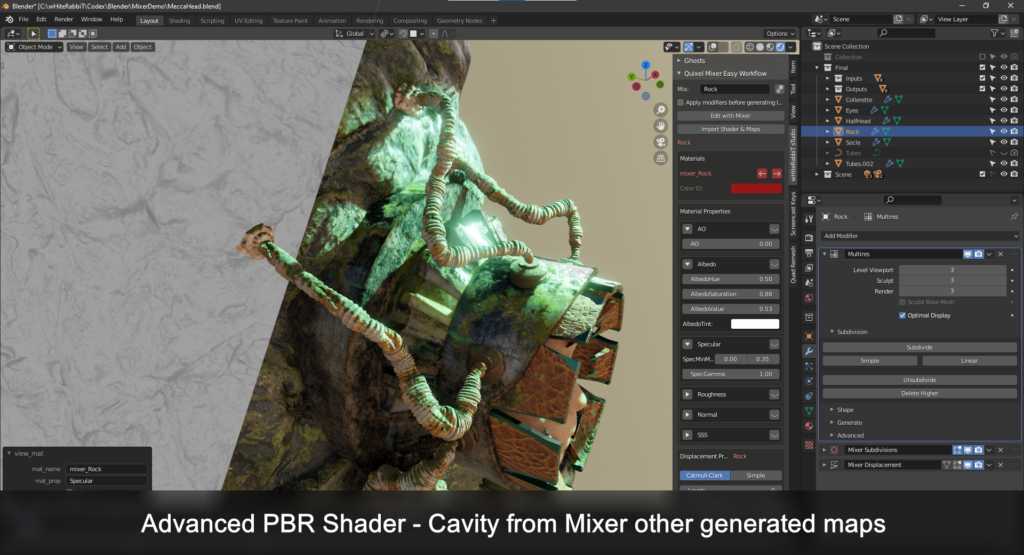Click the Subdivide button
This screenshot has height=555, width=1024.
pyautogui.click(x=919, y=347)
